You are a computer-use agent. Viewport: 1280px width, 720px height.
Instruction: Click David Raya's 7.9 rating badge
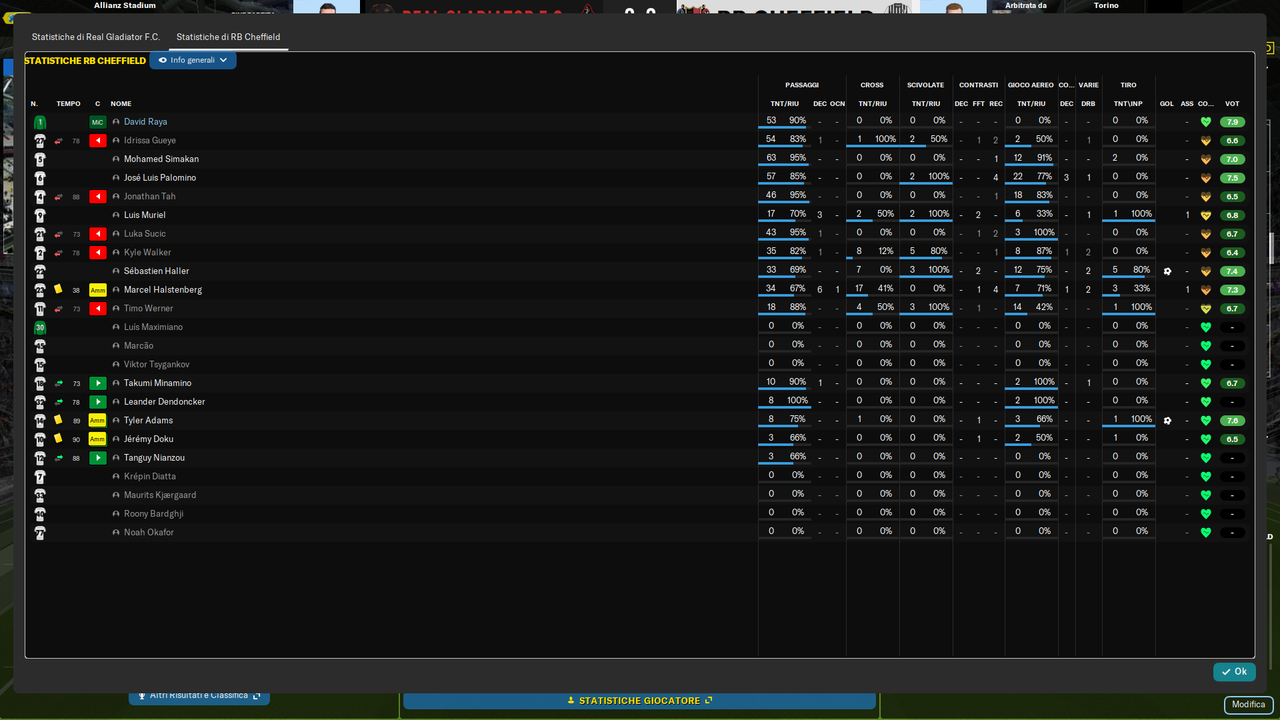[x=1232, y=122]
